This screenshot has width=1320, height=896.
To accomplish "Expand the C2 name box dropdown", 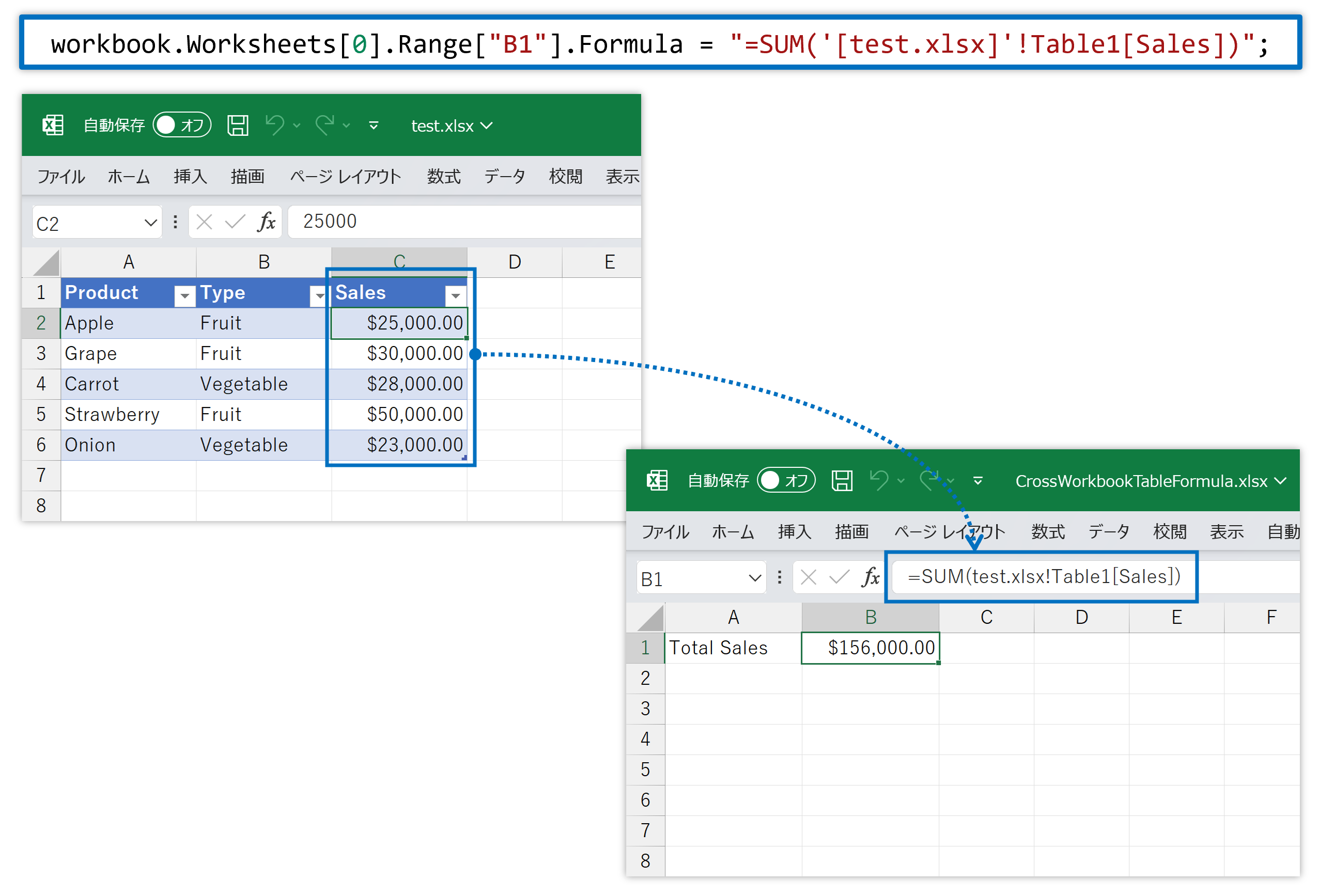I will (x=150, y=223).
